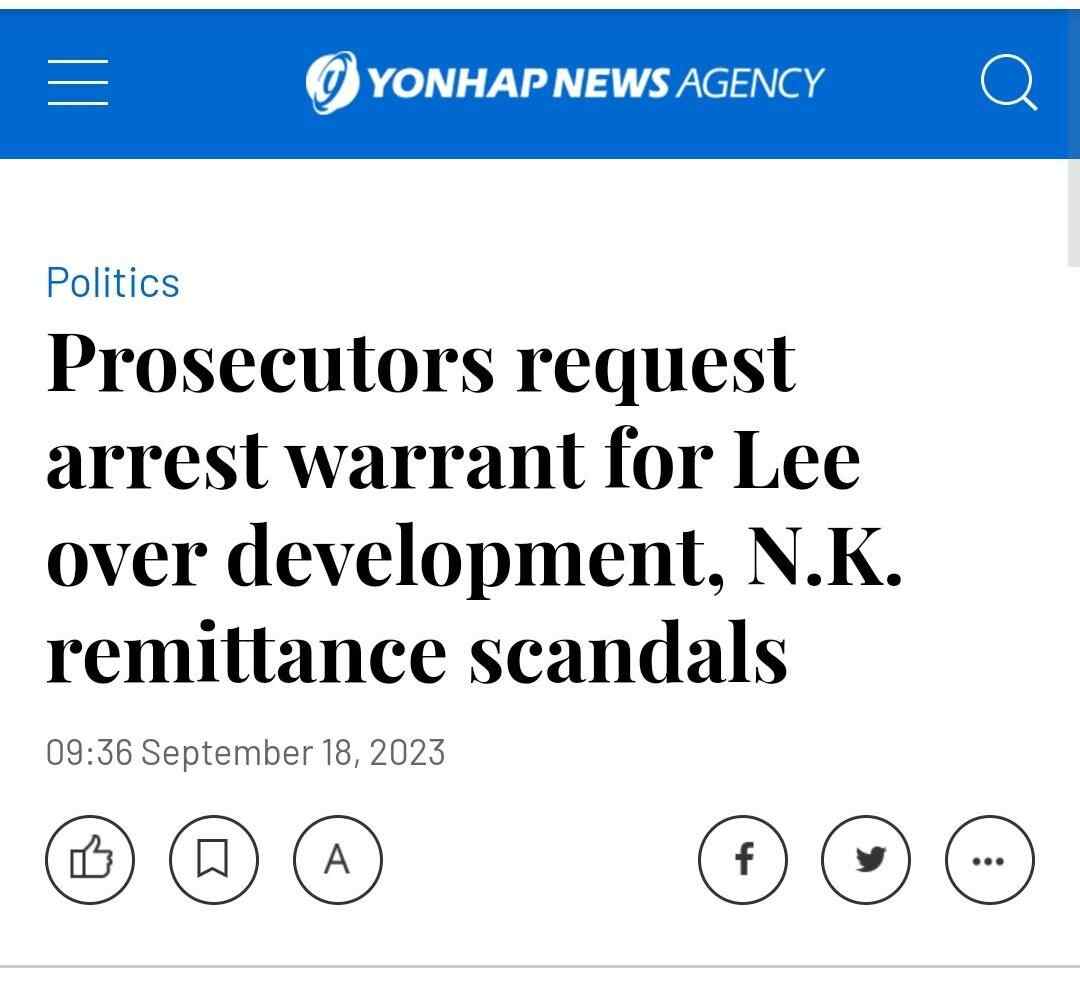Click the divider line below the share buttons
This screenshot has height=985, width=1080.
click(x=540, y=966)
